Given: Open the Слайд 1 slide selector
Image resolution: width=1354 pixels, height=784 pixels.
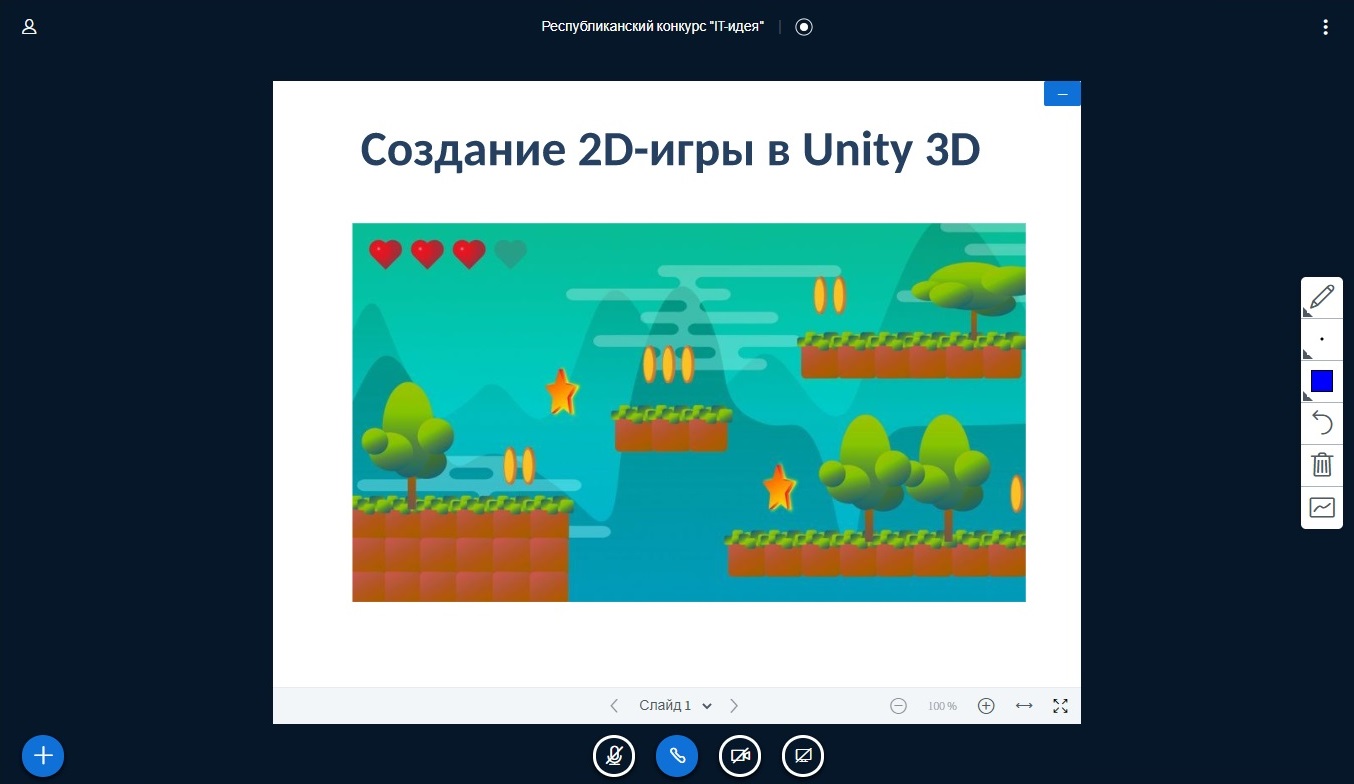Looking at the screenshot, I should tap(675, 706).
